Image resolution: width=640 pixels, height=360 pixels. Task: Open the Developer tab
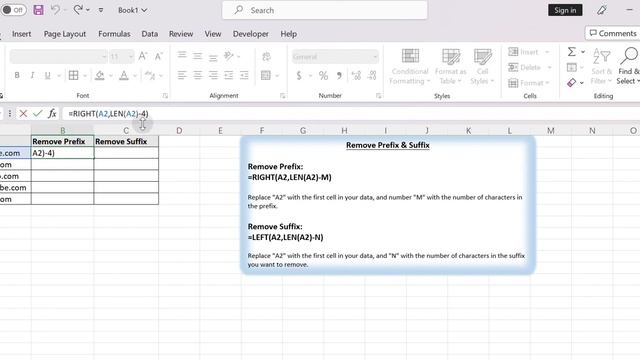tap(251, 34)
